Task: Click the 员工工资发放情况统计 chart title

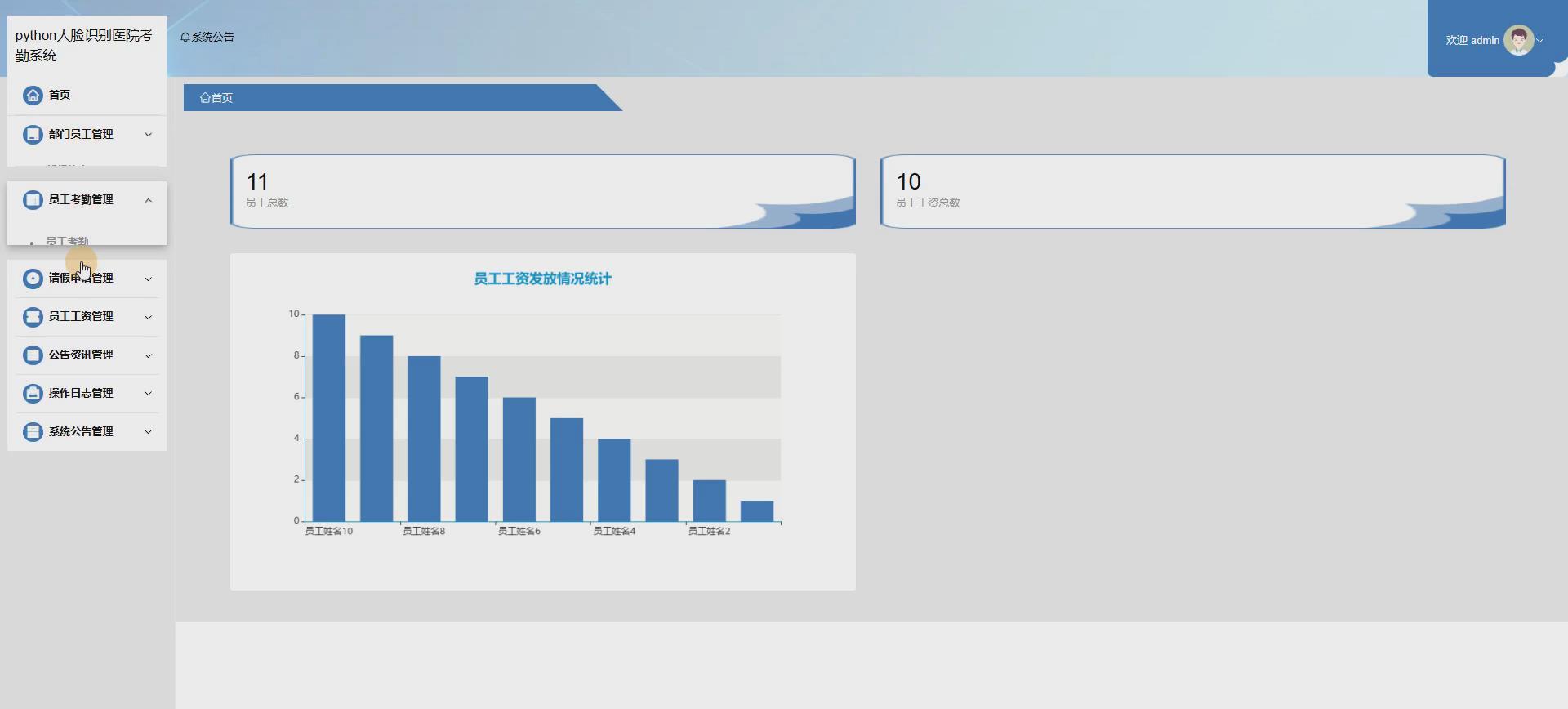Action: [x=543, y=279]
